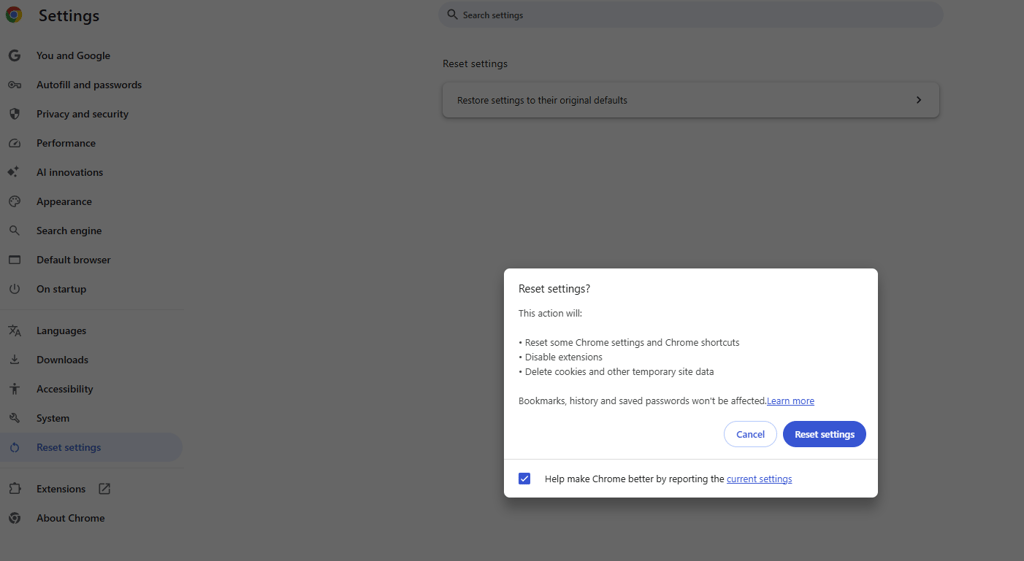Image resolution: width=1024 pixels, height=561 pixels.
Task: Click the palette icon for Appearance
Action: coord(14,201)
